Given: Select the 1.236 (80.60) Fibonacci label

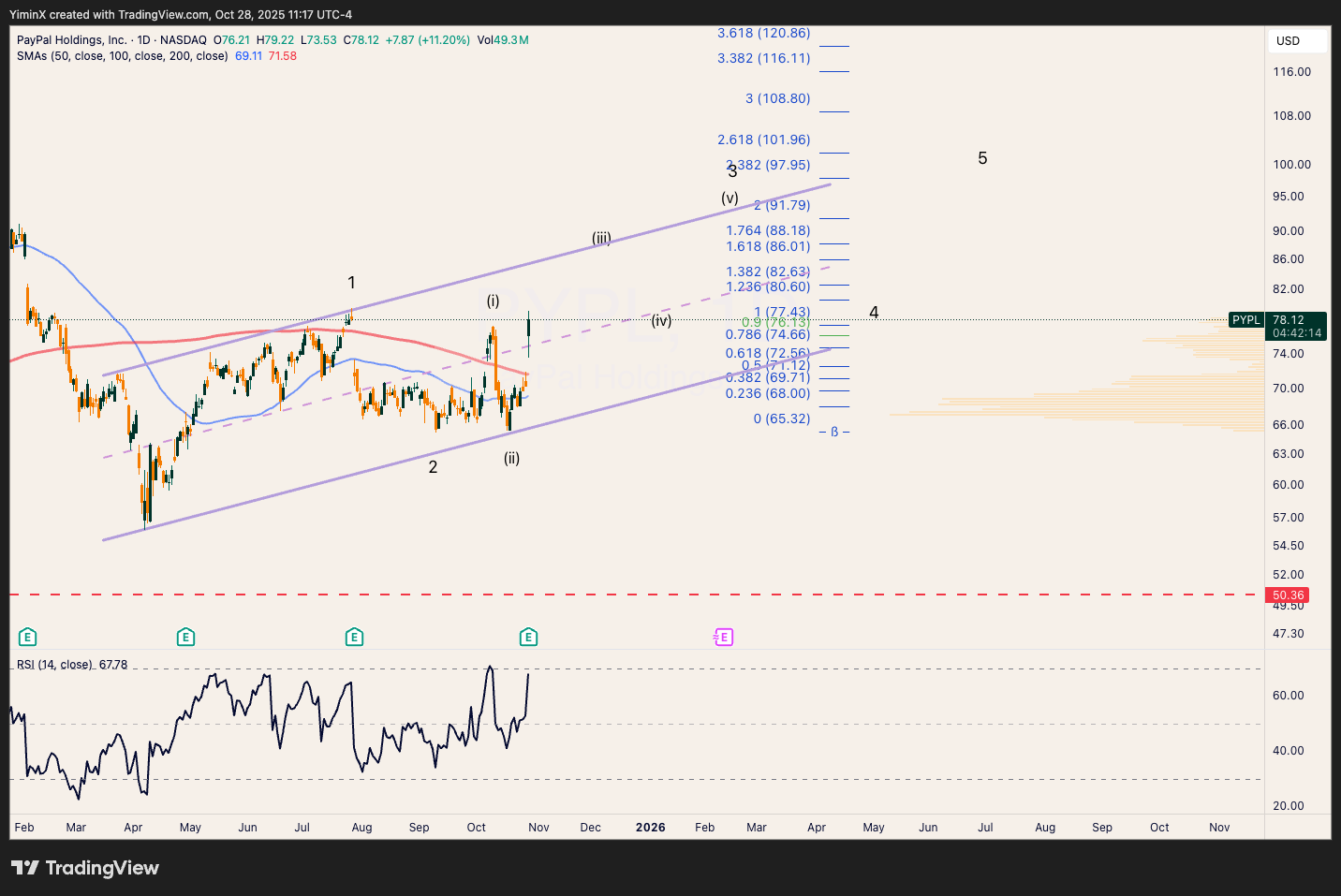Looking at the screenshot, I should [769, 286].
